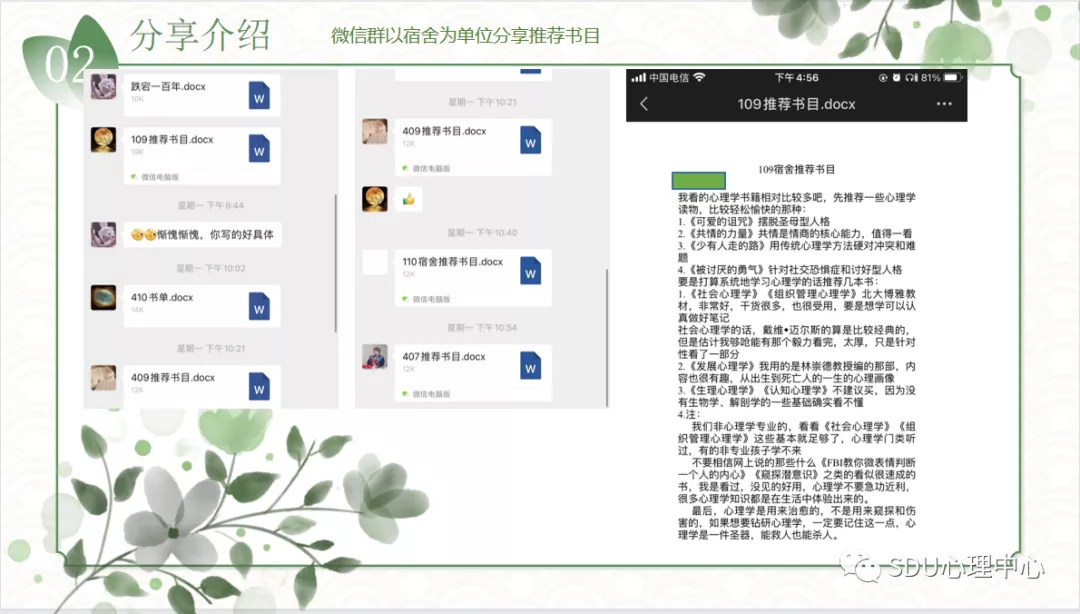Click the Word icon on 跌宕一百年.docx
This screenshot has height=614, width=1080.
pos(259,96)
